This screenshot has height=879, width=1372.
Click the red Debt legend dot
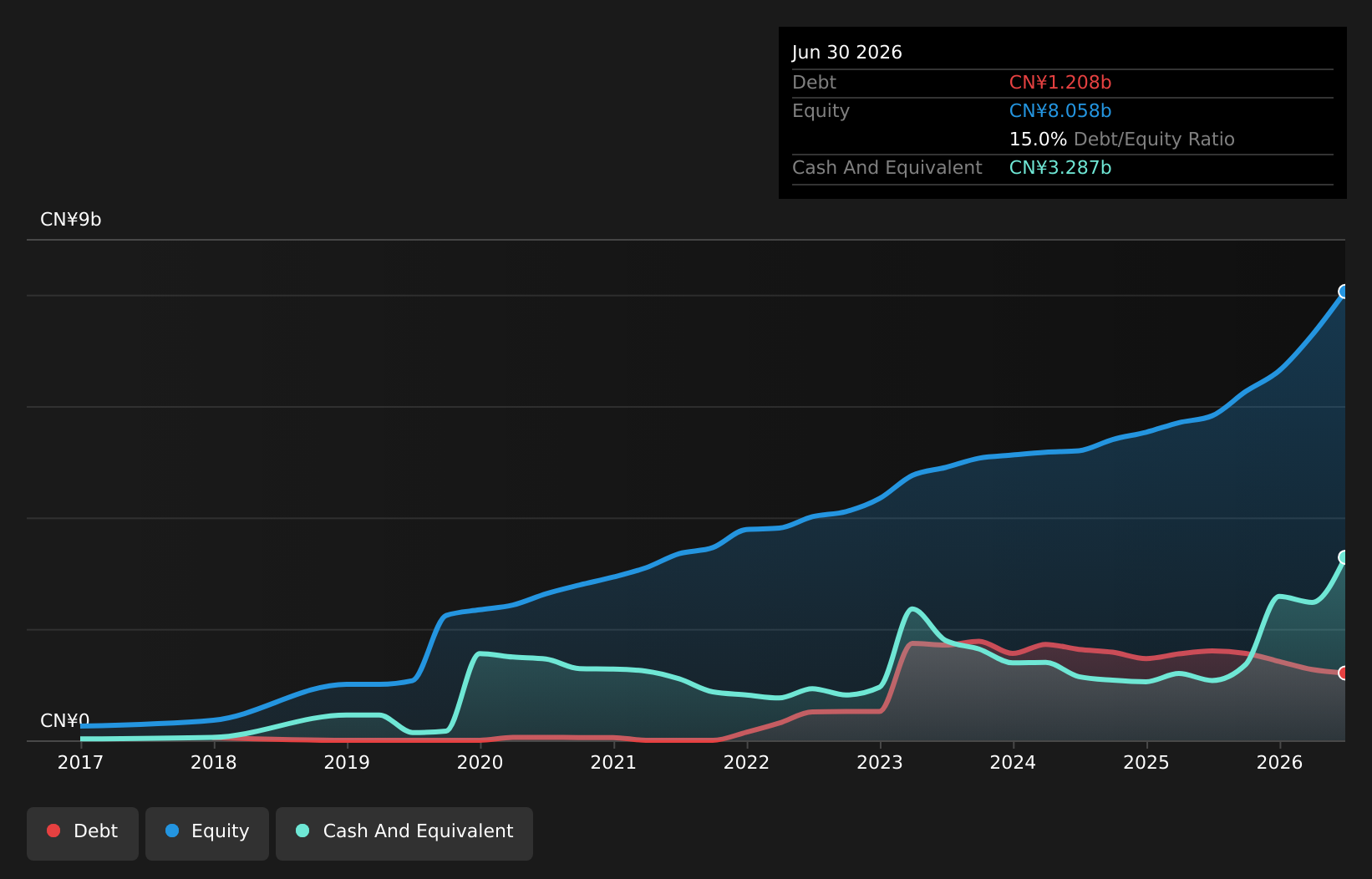(53, 831)
